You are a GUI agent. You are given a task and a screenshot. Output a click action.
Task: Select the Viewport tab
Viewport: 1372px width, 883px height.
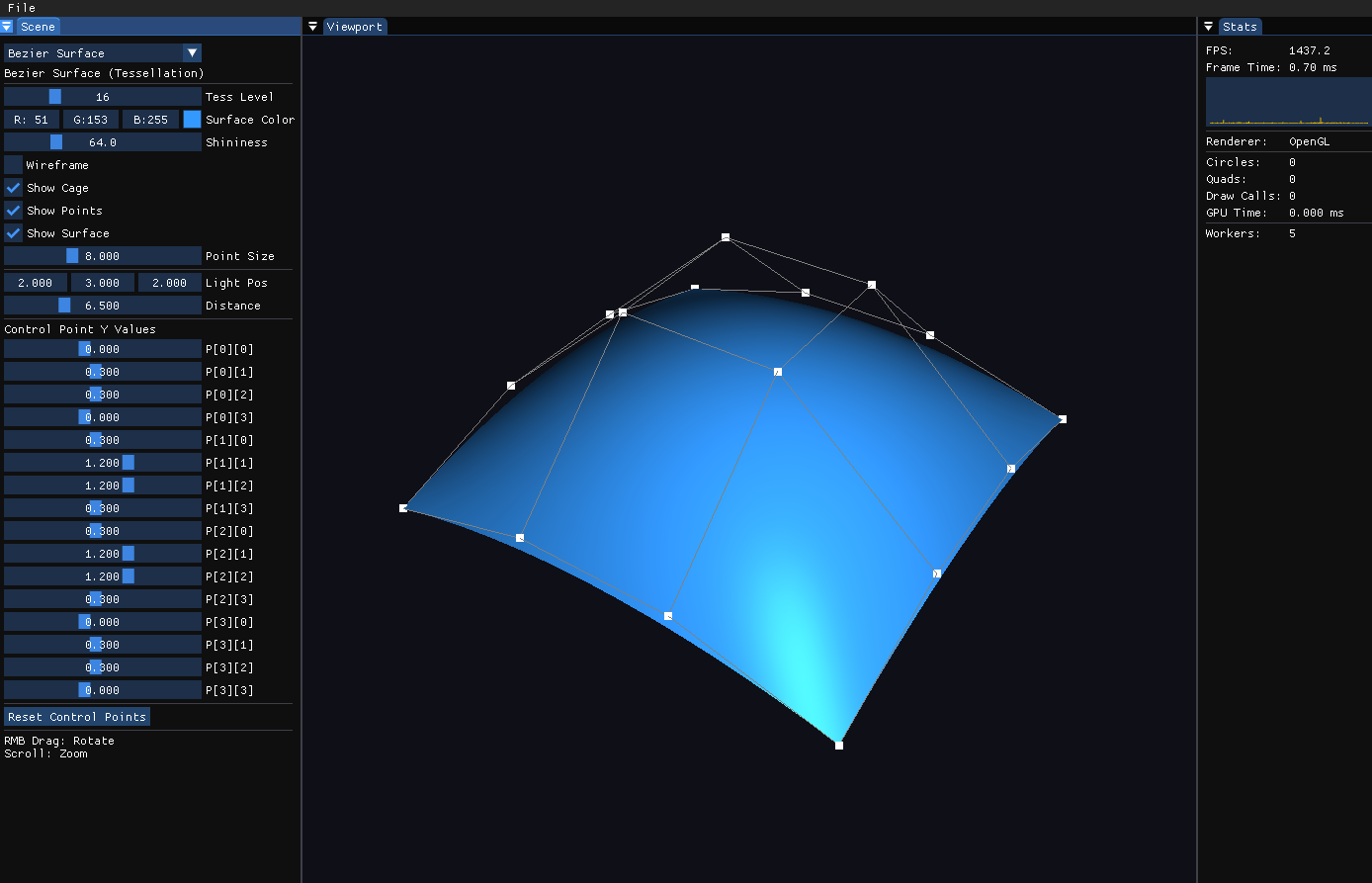coord(354,27)
